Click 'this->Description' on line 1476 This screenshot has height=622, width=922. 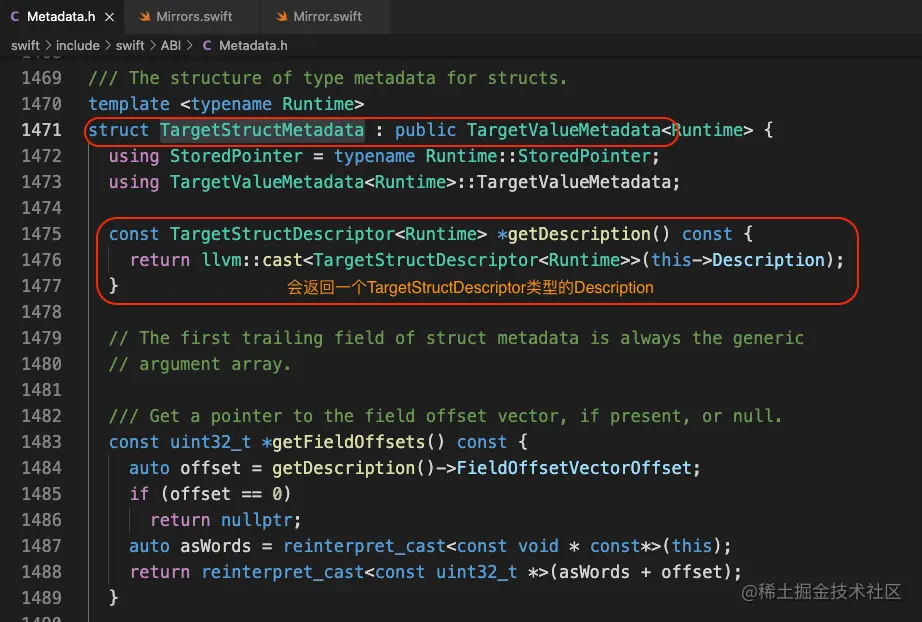[738, 260]
